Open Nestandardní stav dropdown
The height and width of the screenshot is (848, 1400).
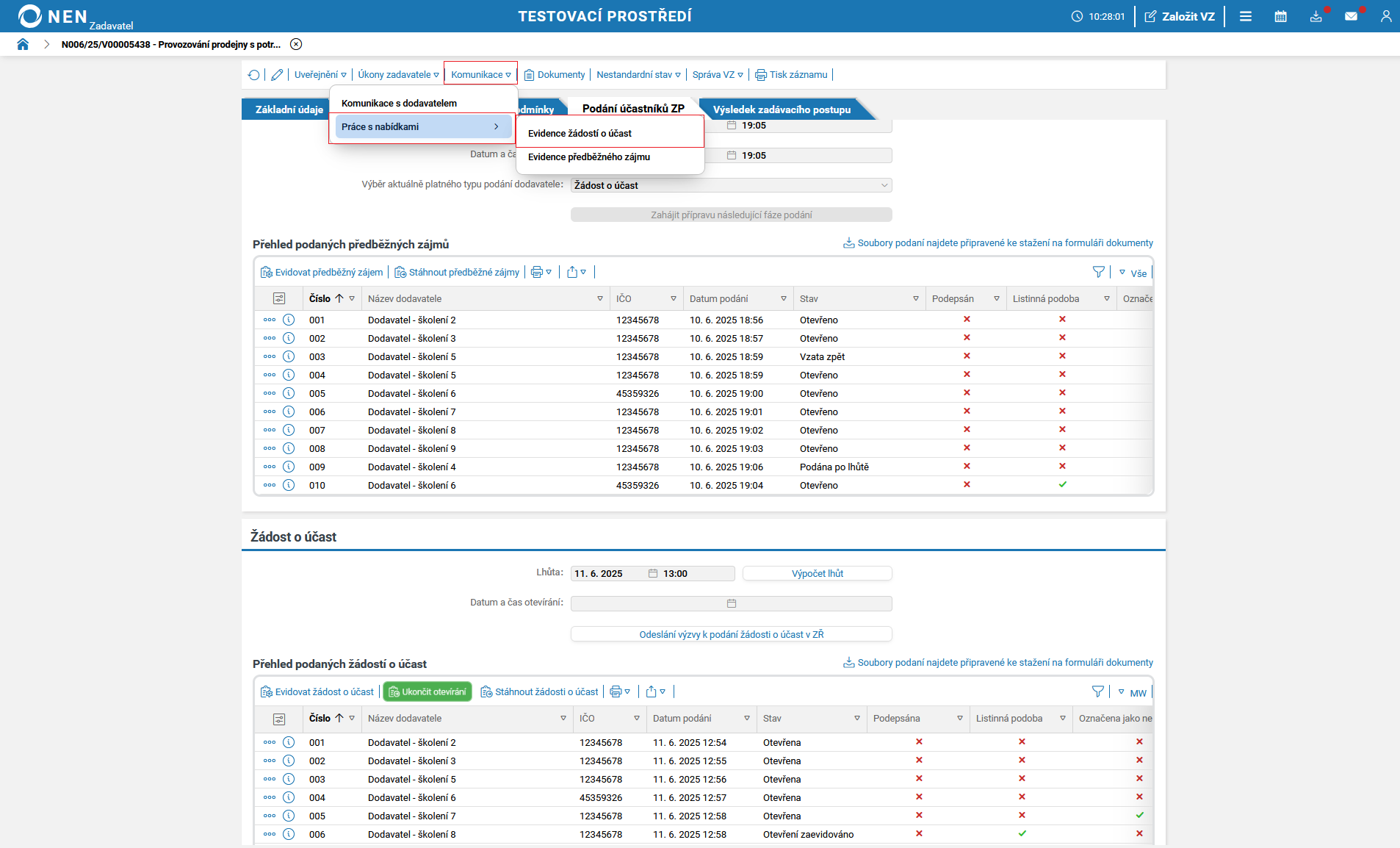[x=639, y=75]
